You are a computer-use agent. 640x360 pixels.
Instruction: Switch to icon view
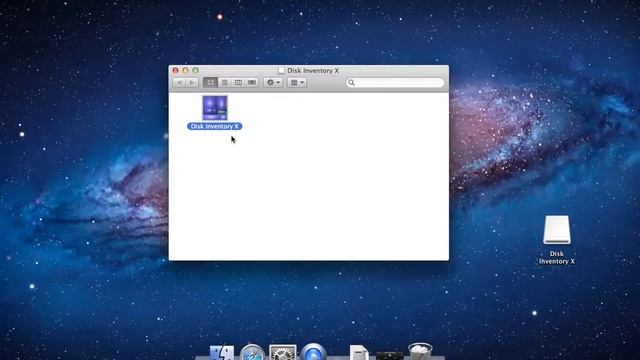[x=210, y=83]
